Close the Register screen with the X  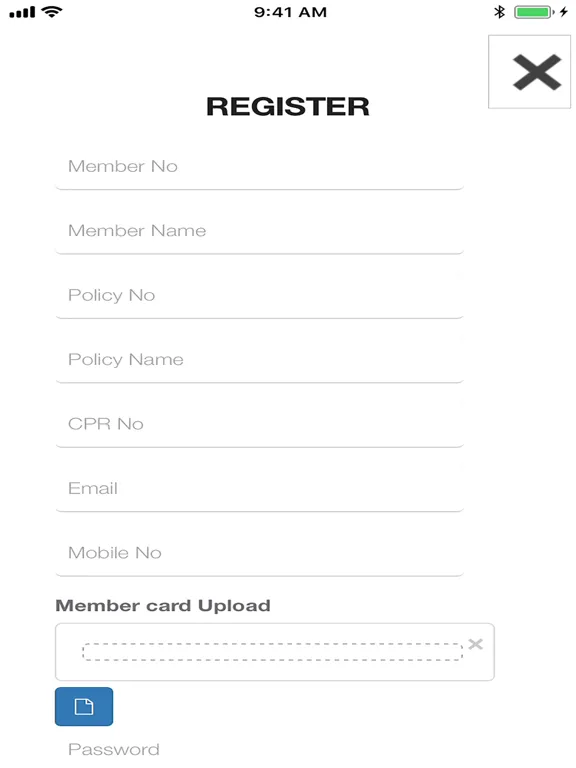(x=529, y=72)
